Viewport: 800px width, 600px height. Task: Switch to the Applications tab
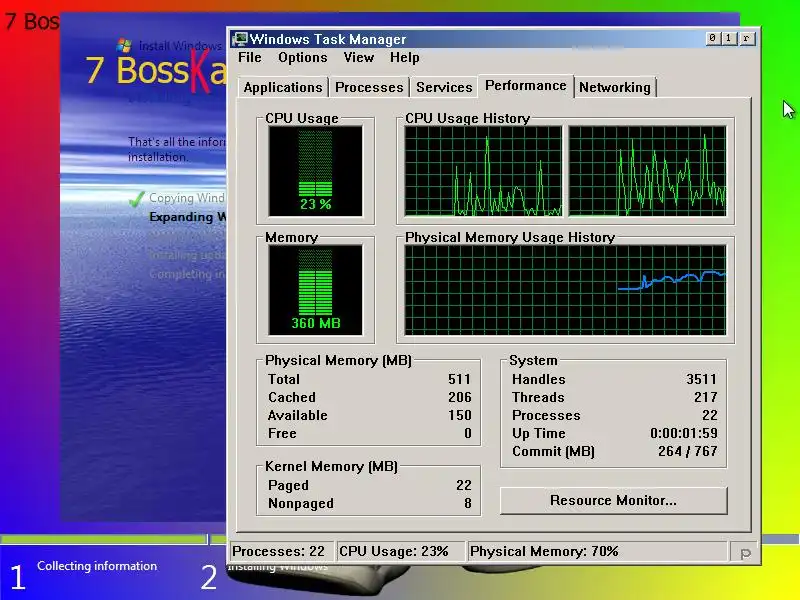coord(283,87)
